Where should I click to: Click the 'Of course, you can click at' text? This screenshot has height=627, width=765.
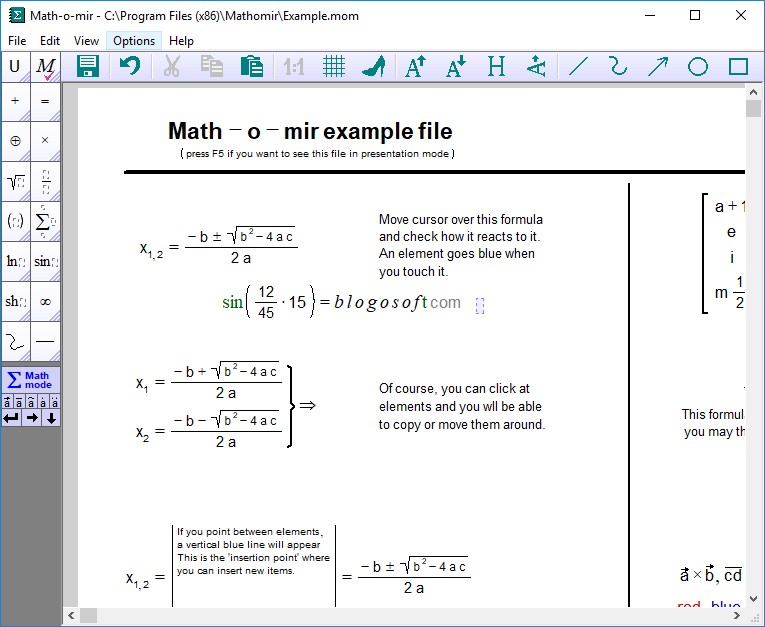[x=454, y=389]
